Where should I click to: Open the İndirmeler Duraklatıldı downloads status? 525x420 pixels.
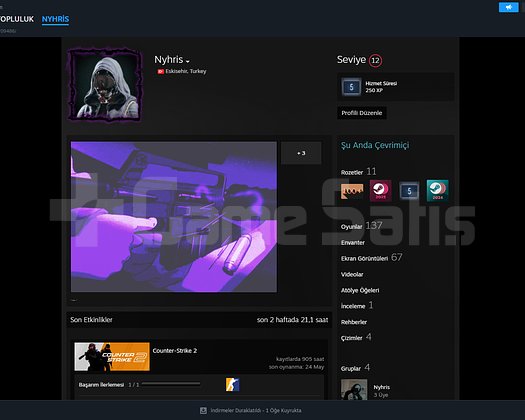(x=256, y=410)
